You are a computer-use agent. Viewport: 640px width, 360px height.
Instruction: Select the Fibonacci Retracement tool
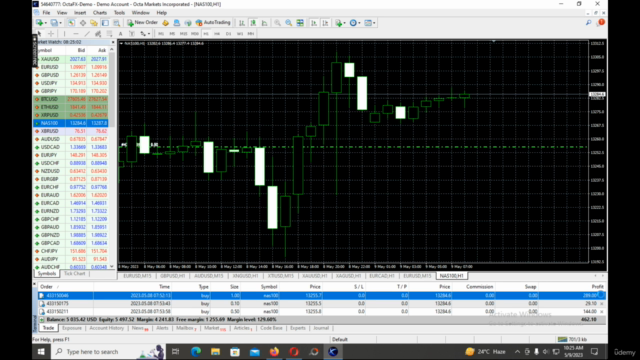coord(109,34)
